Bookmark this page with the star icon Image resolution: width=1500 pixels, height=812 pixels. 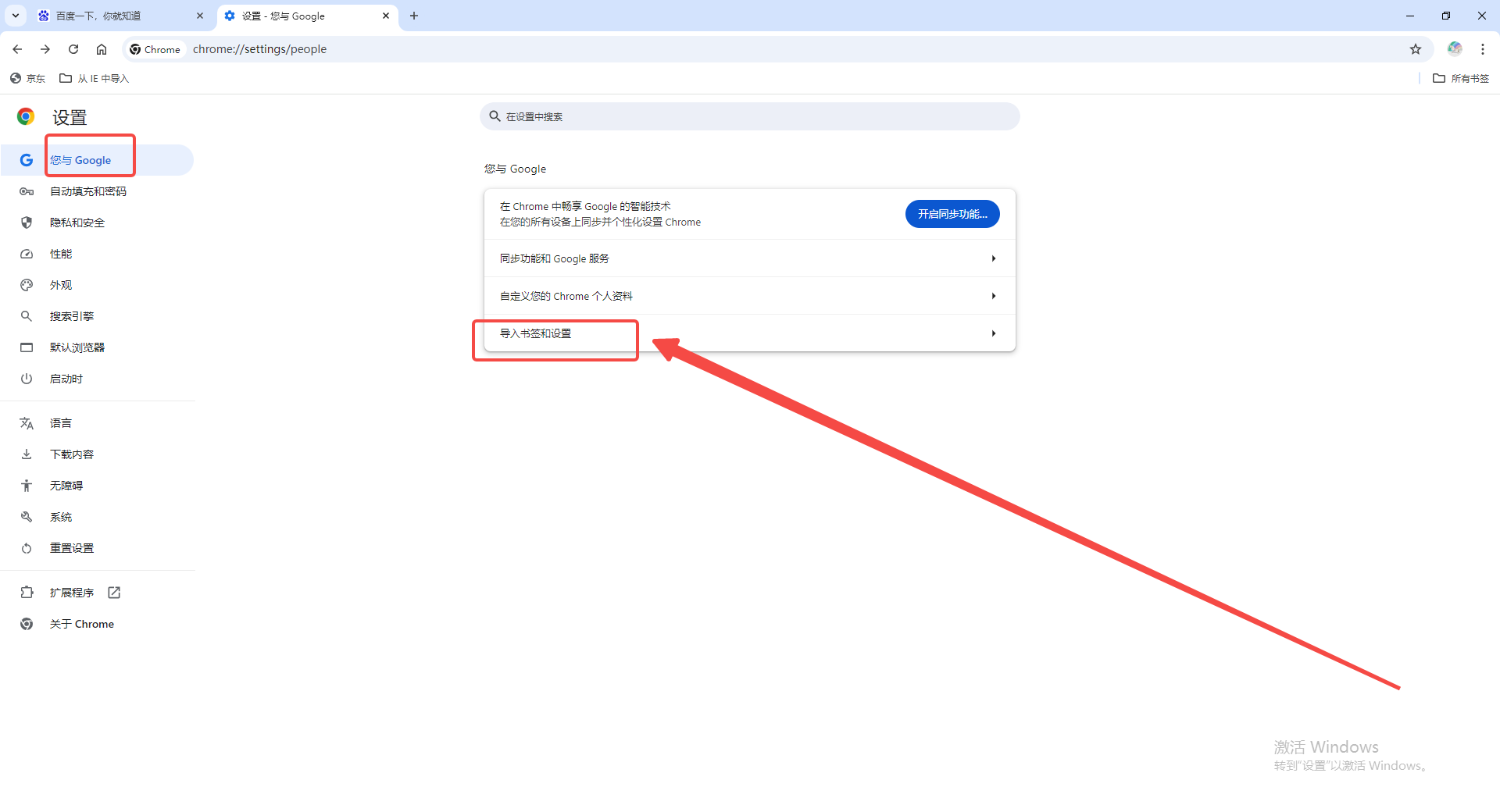(x=1415, y=49)
